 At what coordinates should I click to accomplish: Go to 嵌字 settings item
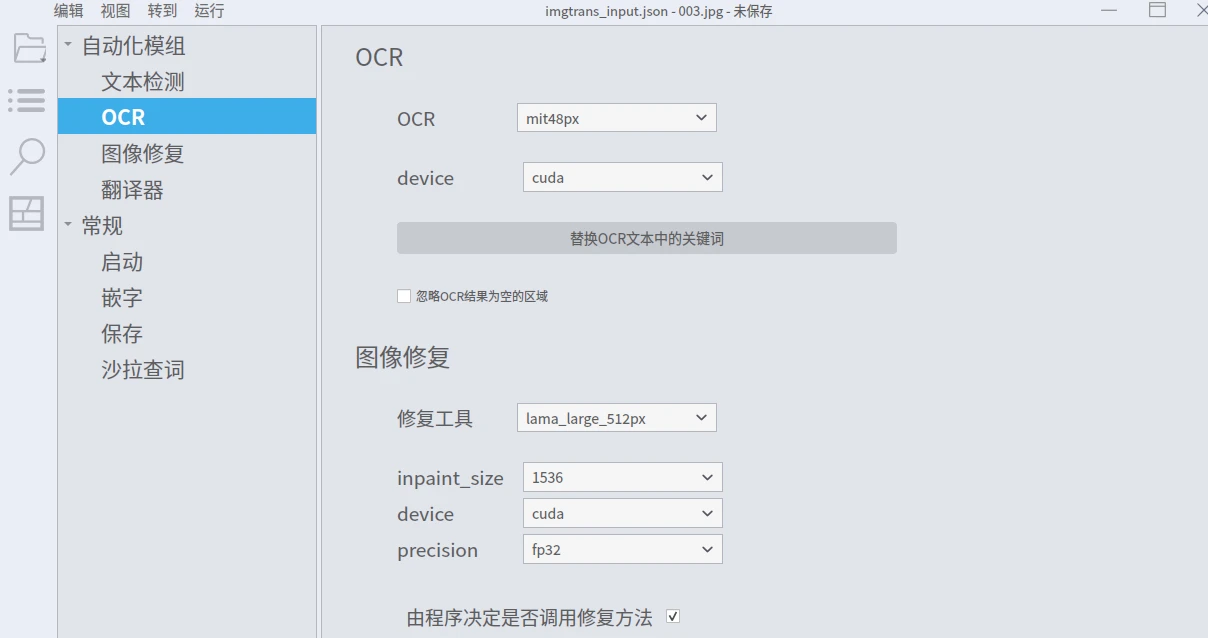coord(122,298)
